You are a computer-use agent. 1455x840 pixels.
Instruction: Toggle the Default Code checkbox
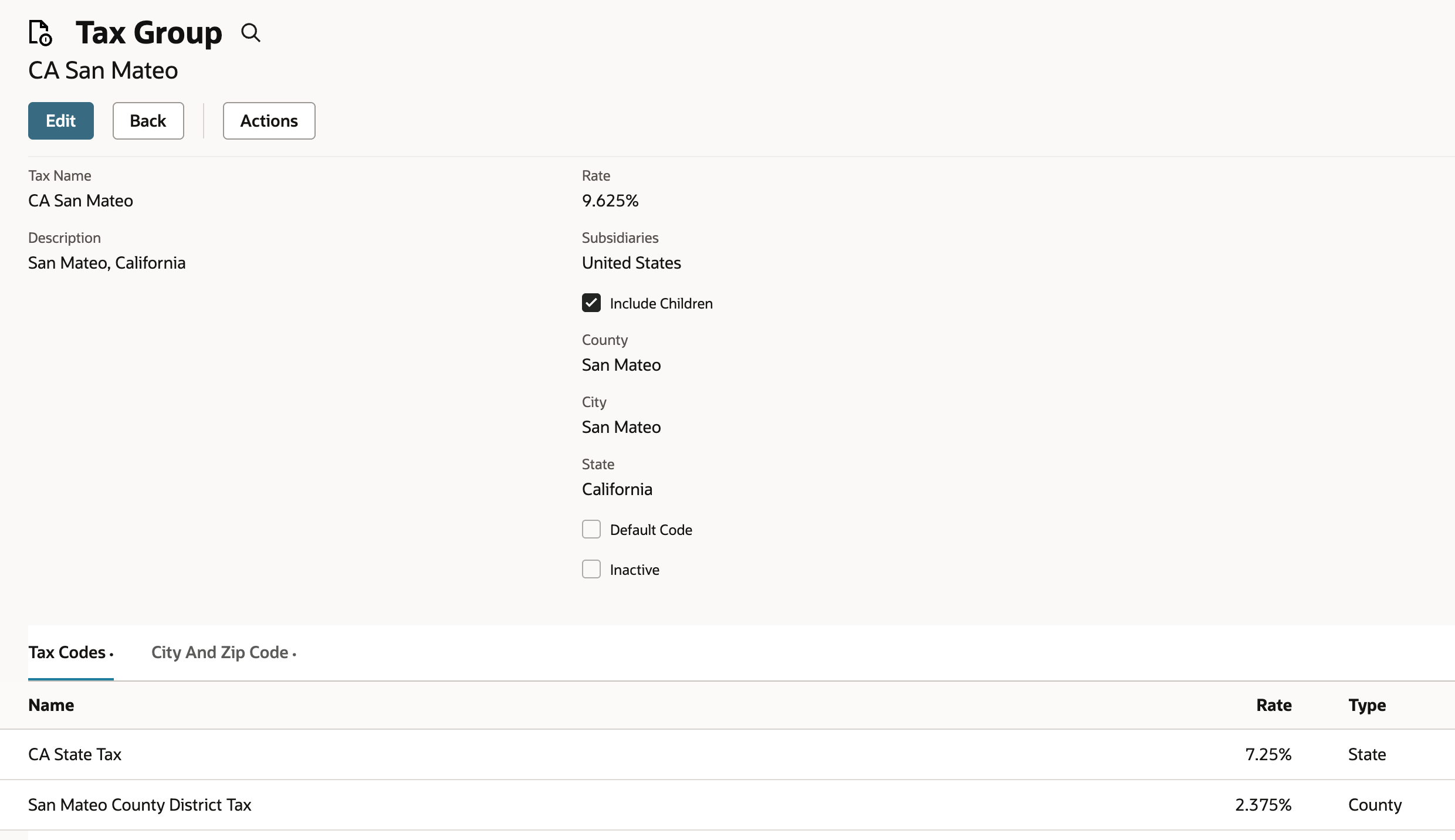[591, 529]
